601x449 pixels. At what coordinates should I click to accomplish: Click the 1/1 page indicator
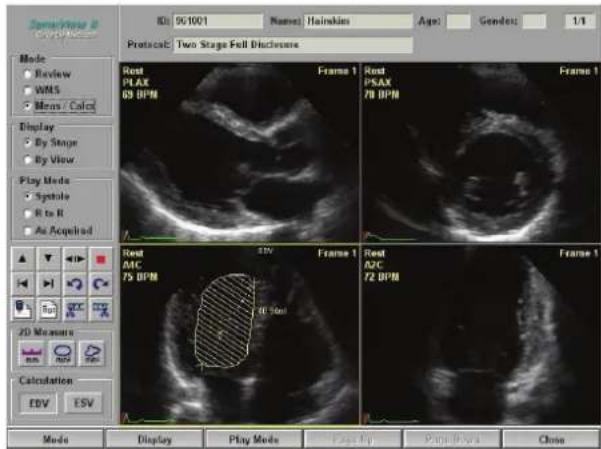click(580, 21)
